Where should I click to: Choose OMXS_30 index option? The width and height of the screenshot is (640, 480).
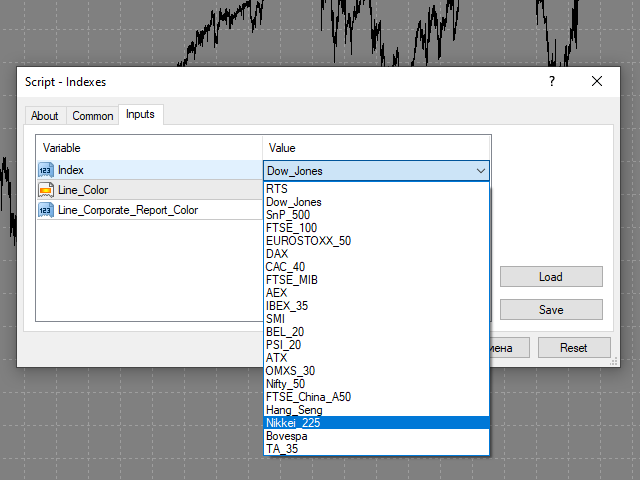(376, 371)
